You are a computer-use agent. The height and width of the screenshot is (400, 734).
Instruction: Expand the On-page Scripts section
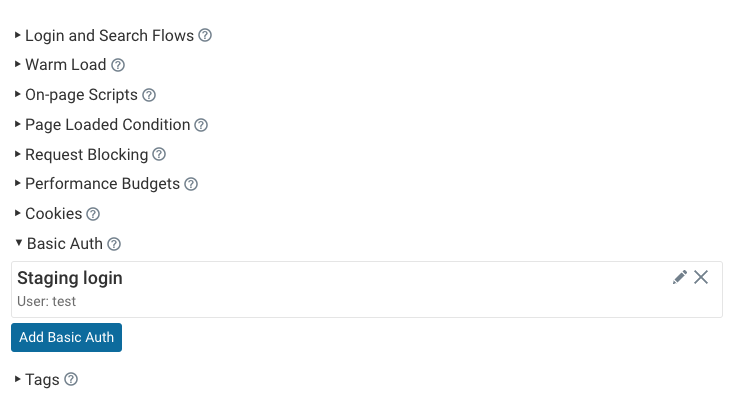coord(81,95)
